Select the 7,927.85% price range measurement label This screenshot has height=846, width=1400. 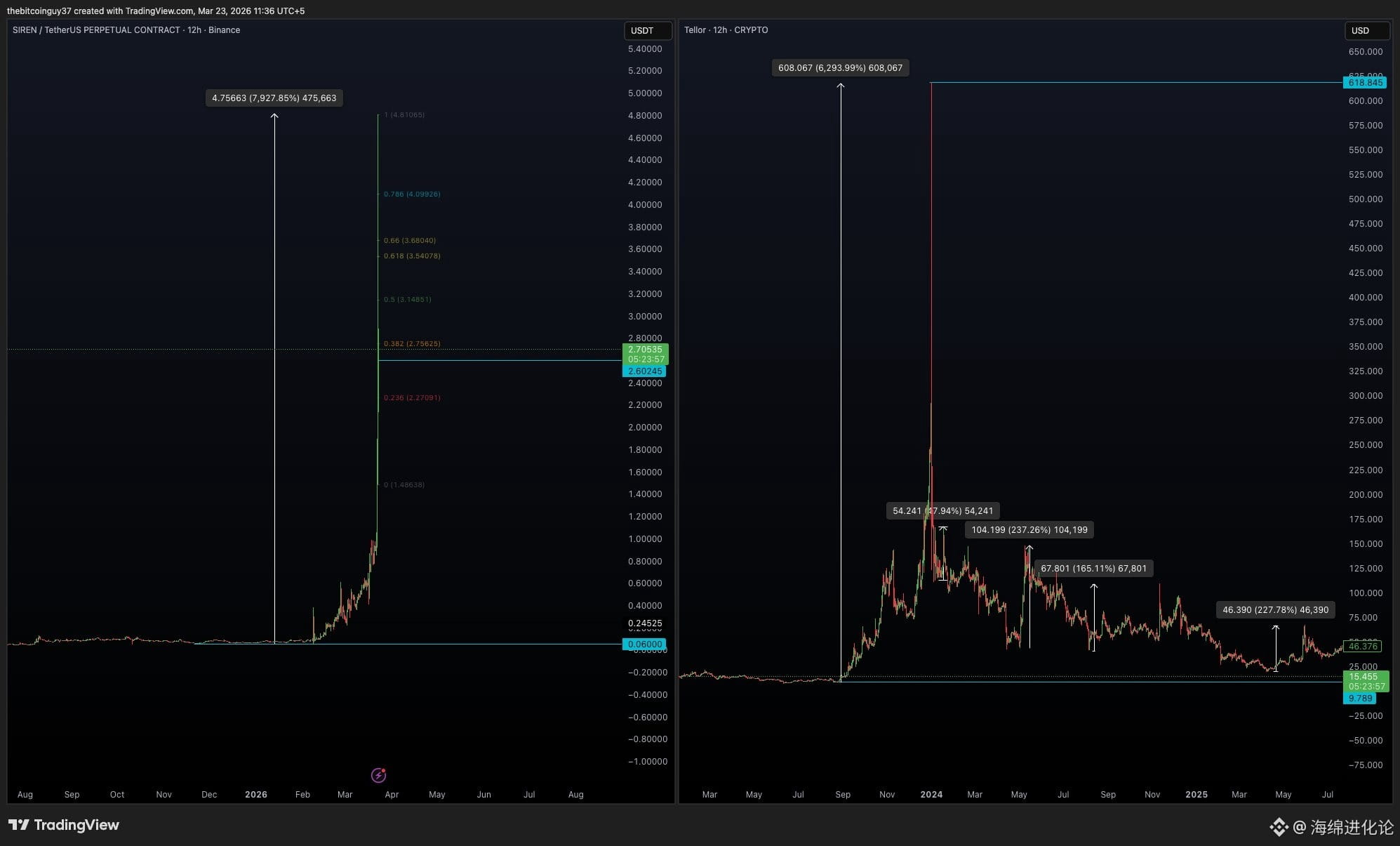click(x=274, y=98)
